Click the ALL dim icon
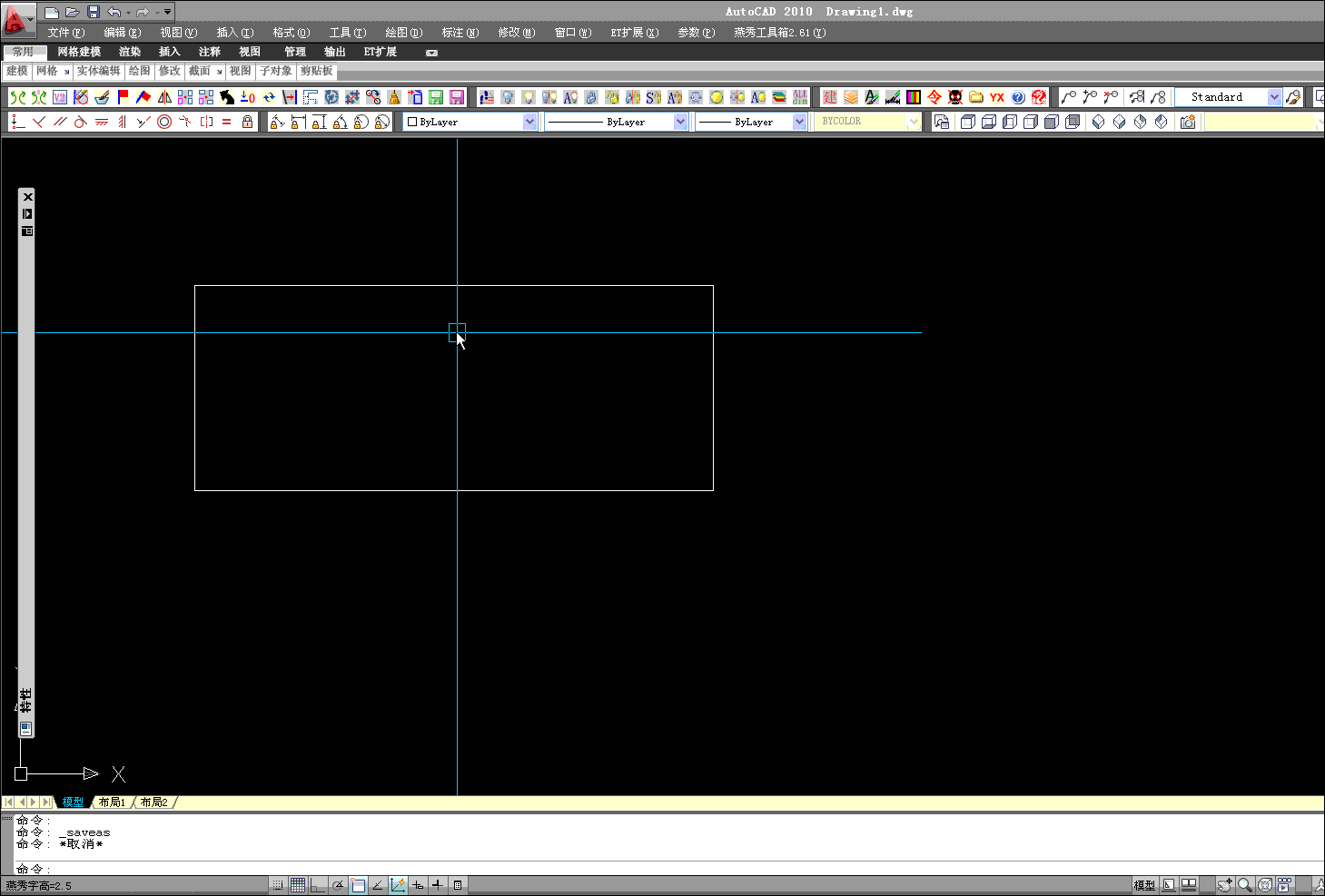The image size is (1325, 896). [x=800, y=97]
